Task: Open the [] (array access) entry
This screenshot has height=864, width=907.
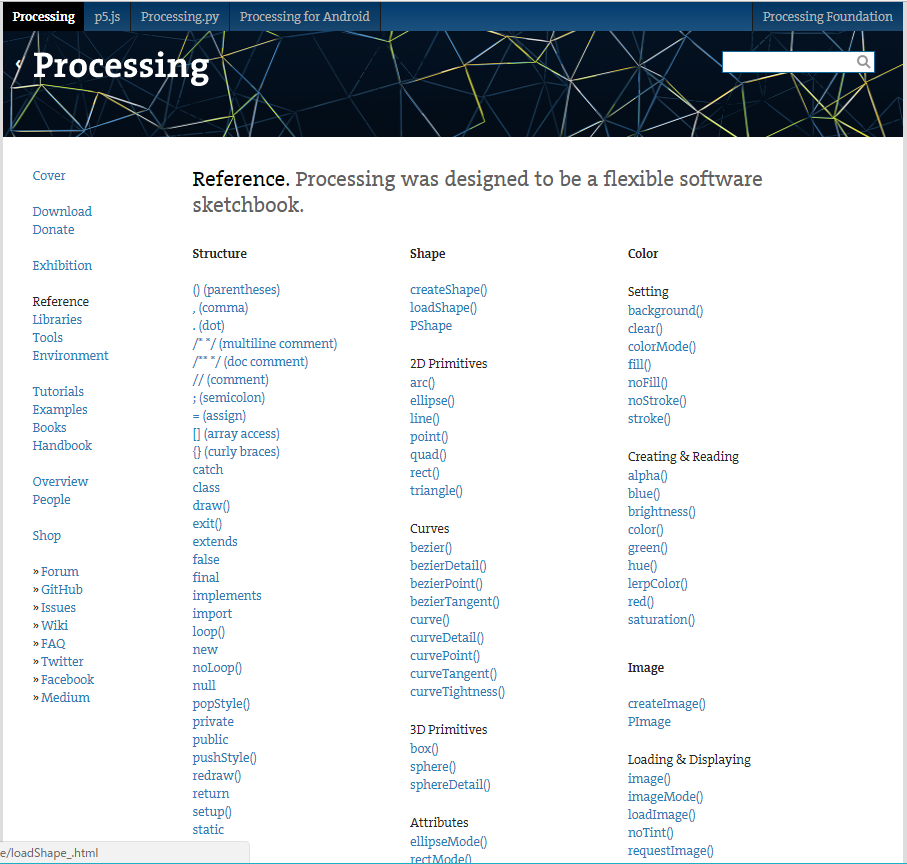Action: point(236,433)
